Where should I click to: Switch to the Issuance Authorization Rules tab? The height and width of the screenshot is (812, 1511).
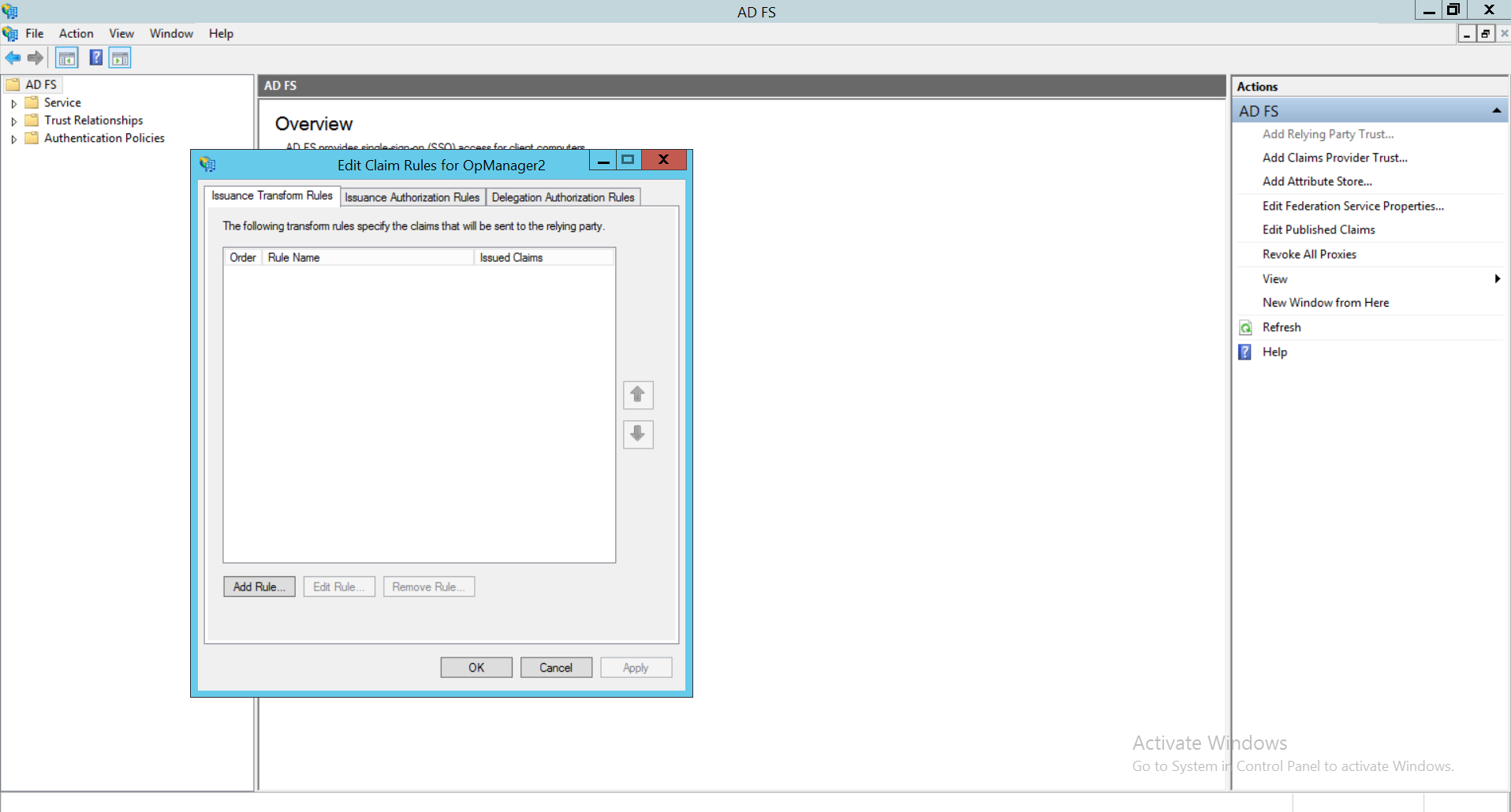pyautogui.click(x=412, y=197)
